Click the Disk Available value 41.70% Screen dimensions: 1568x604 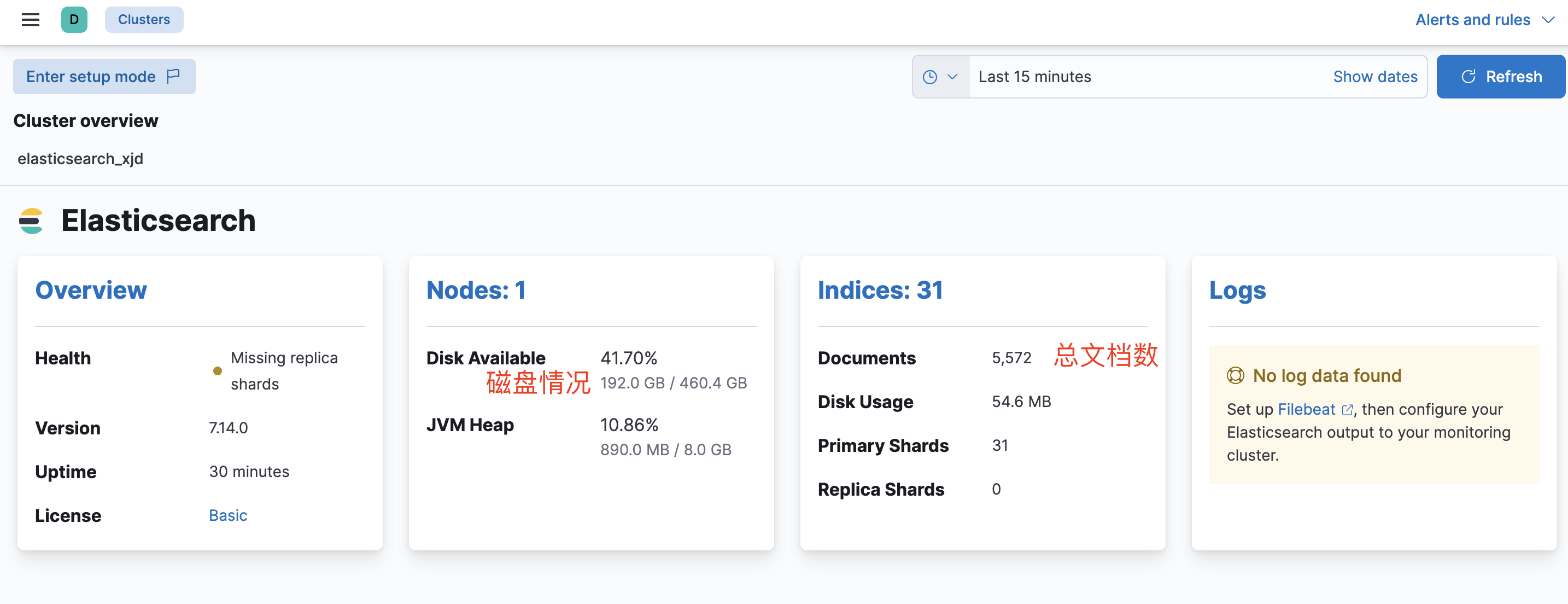[x=629, y=358]
